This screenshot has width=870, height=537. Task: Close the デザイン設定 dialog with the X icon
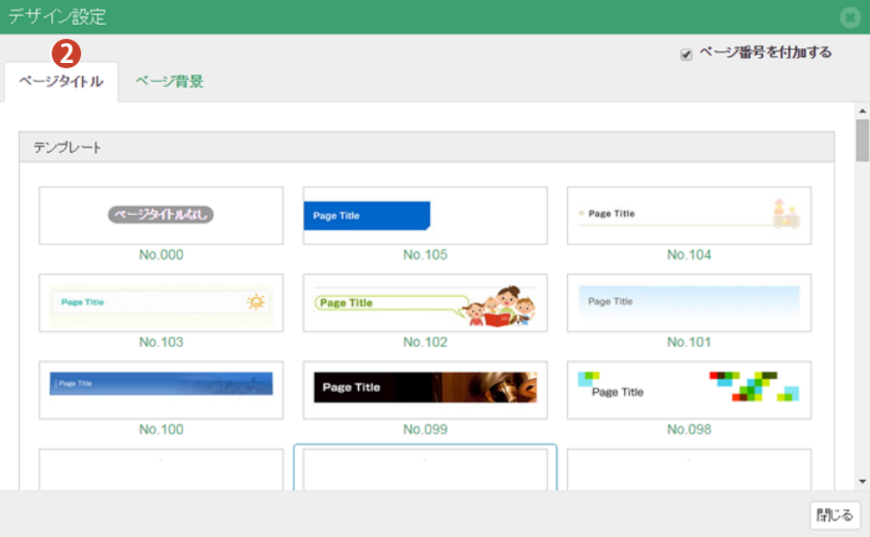(x=850, y=17)
